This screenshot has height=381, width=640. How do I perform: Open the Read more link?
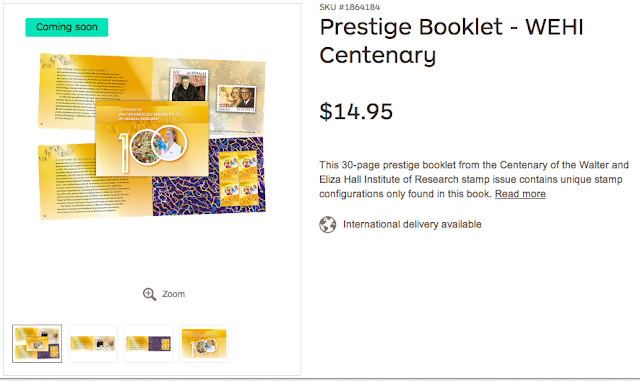(x=520, y=194)
